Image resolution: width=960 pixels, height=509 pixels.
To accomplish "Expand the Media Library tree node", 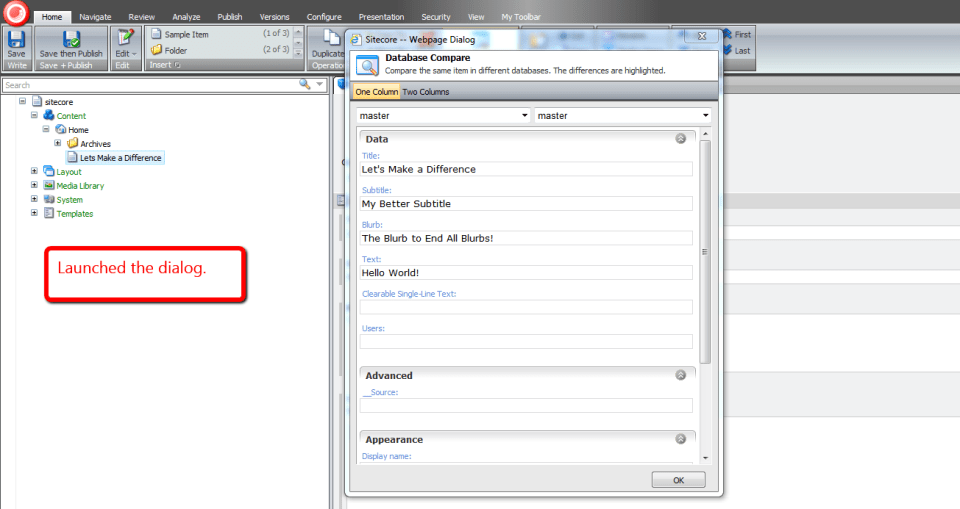I will pos(34,185).
